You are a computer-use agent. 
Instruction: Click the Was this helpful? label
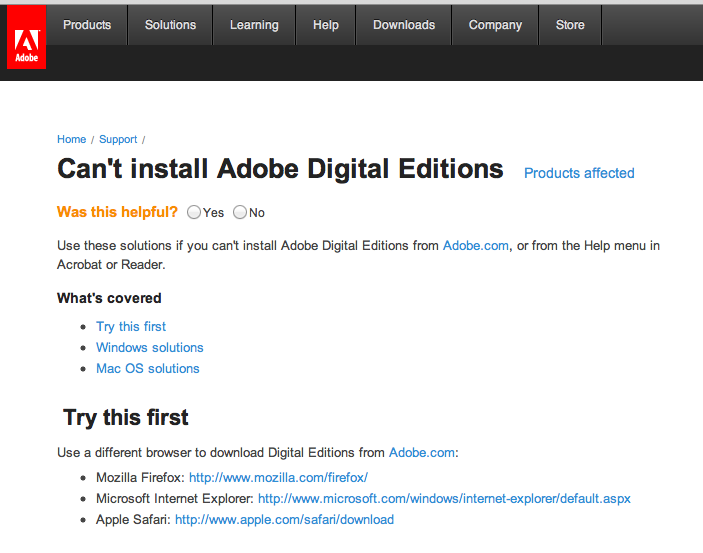(x=117, y=212)
